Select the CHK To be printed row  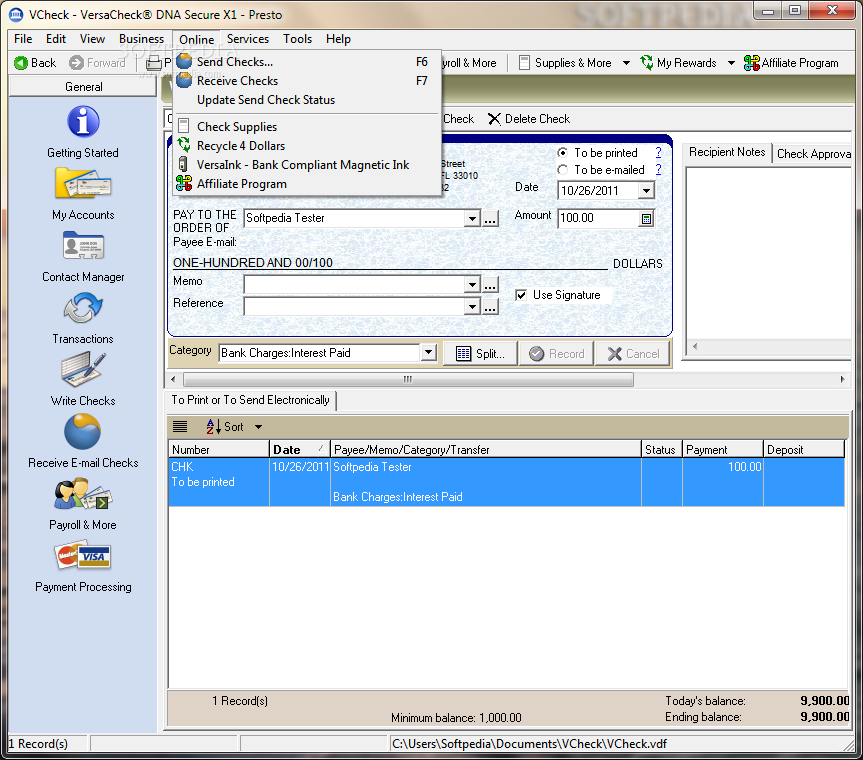coord(506,482)
